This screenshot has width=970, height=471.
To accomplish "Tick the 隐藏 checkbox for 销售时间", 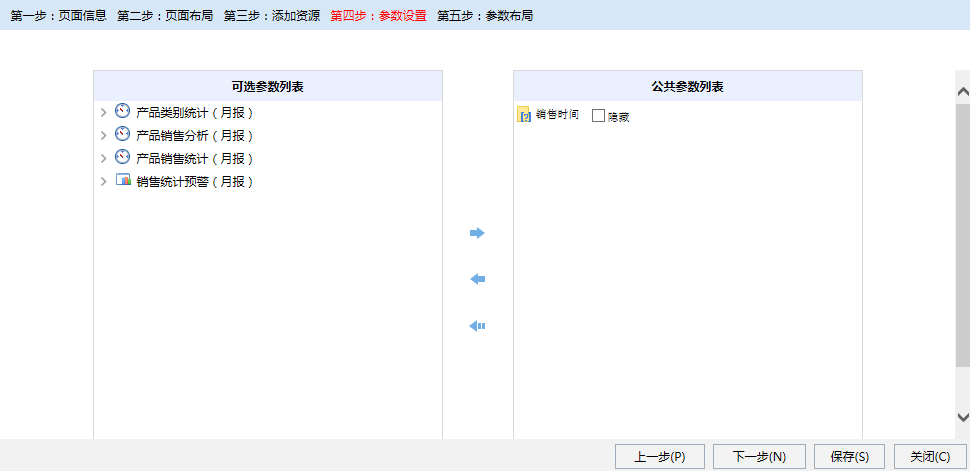I will (598, 116).
